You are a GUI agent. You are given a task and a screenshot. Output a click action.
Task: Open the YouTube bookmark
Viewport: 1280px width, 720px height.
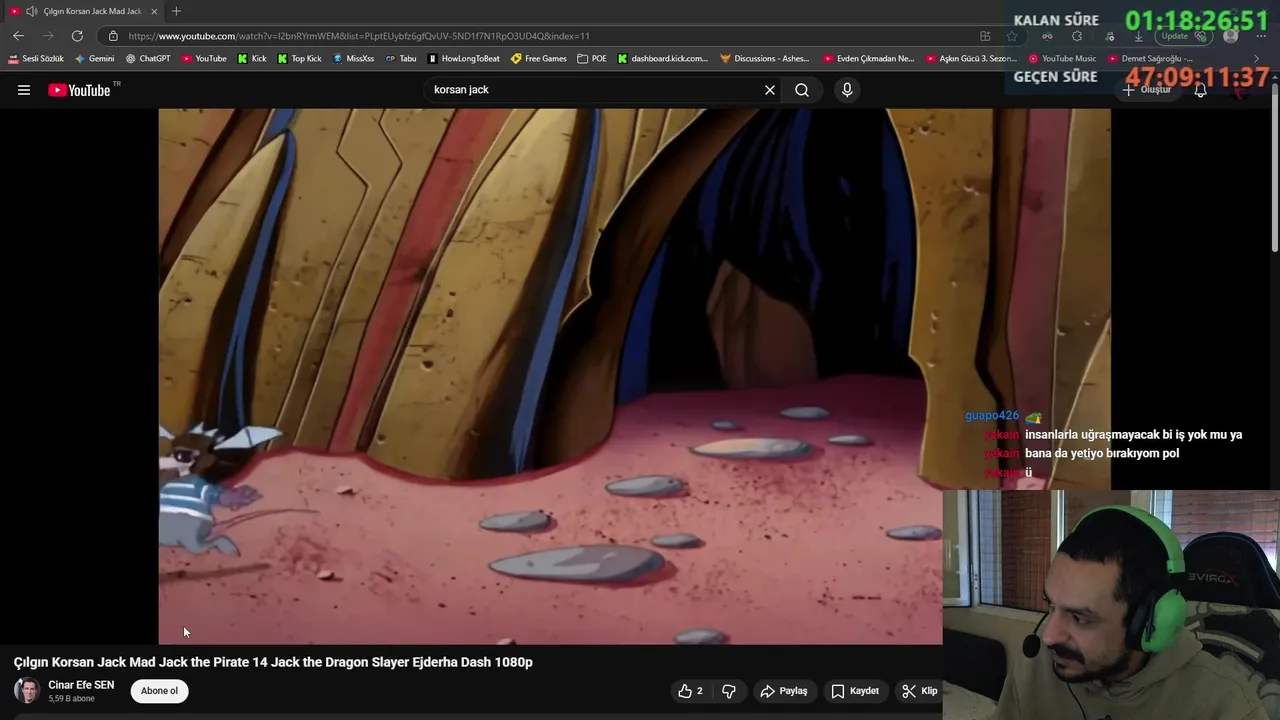204,59
